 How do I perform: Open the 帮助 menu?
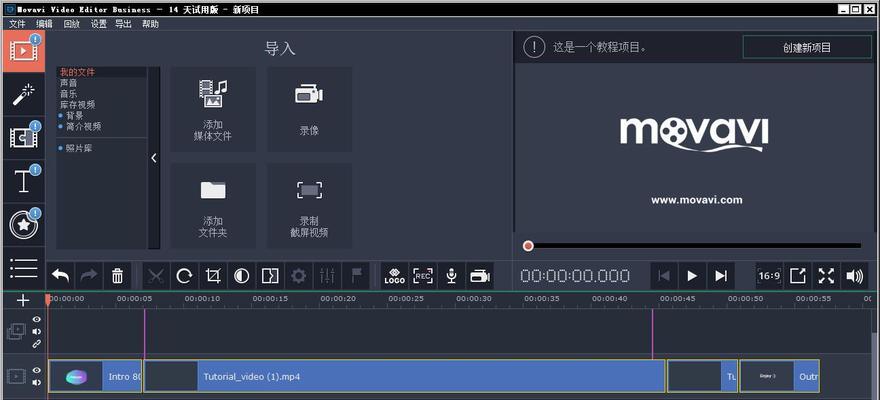(x=150, y=24)
